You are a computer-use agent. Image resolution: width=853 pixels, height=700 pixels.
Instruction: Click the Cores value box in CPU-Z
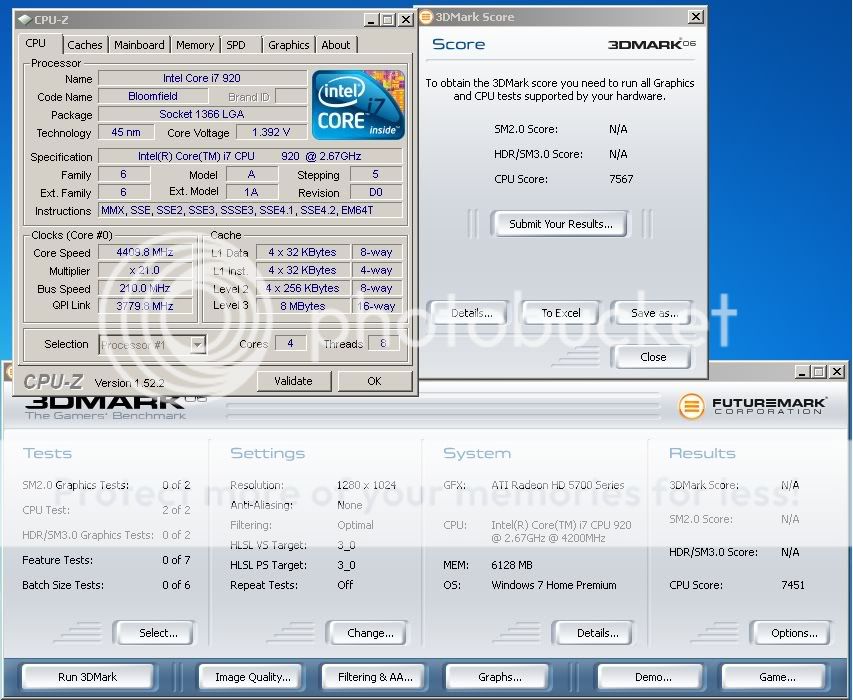pyautogui.click(x=290, y=343)
